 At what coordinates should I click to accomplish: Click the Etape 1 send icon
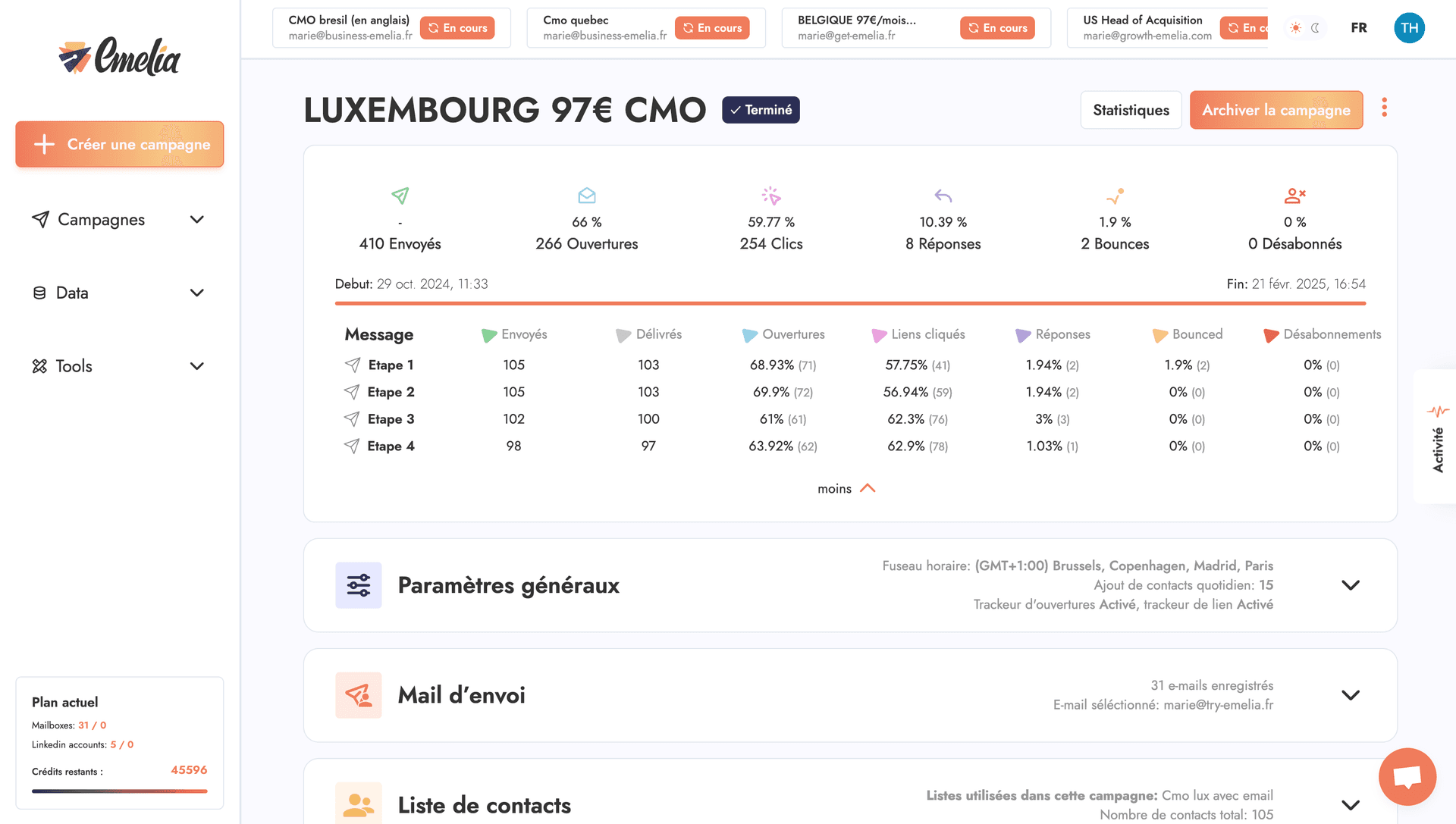pyautogui.click(x=352, y=365)
